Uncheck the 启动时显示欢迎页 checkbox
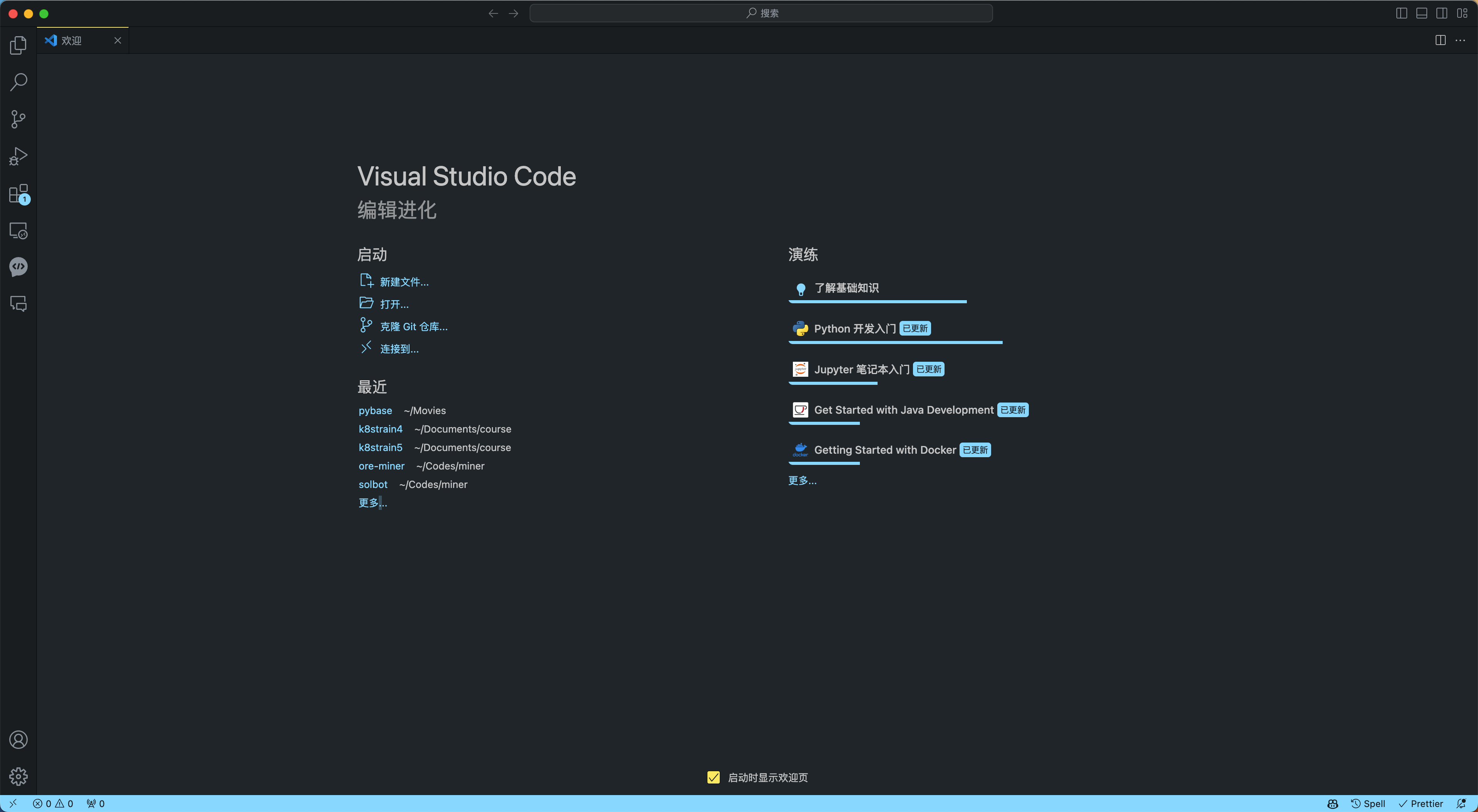The height and width of the screenshot is (812, 1478). point(713,777)
